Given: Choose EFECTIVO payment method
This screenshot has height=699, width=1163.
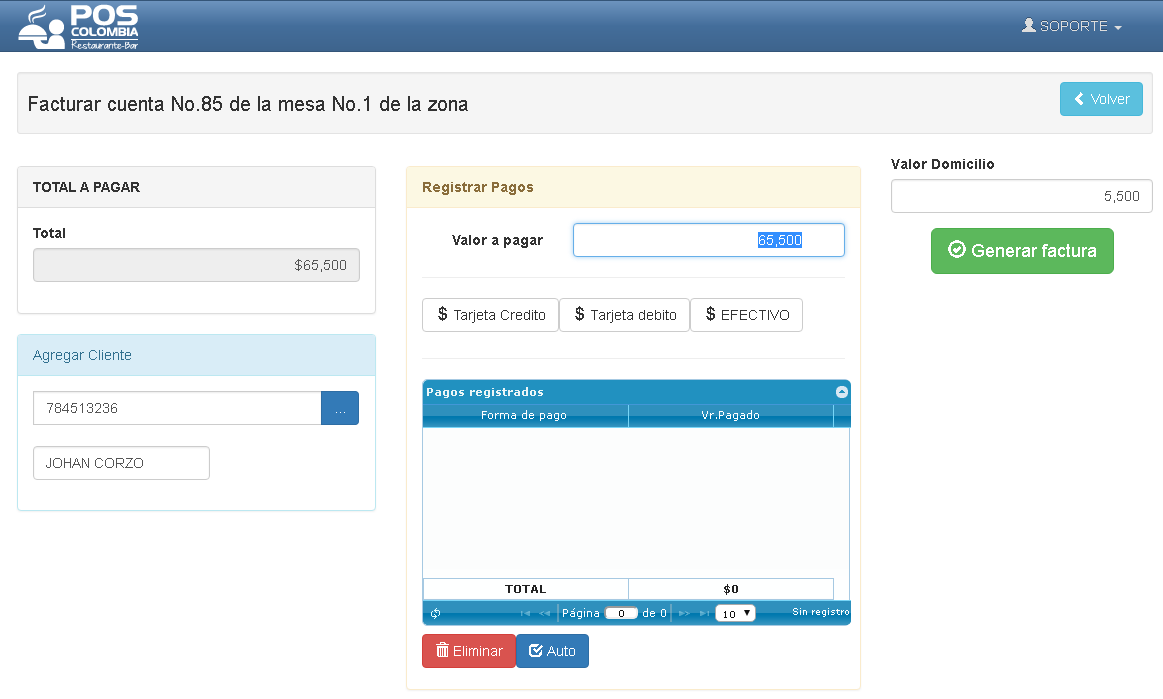Looking at the screenshot, I should (746, 315).
